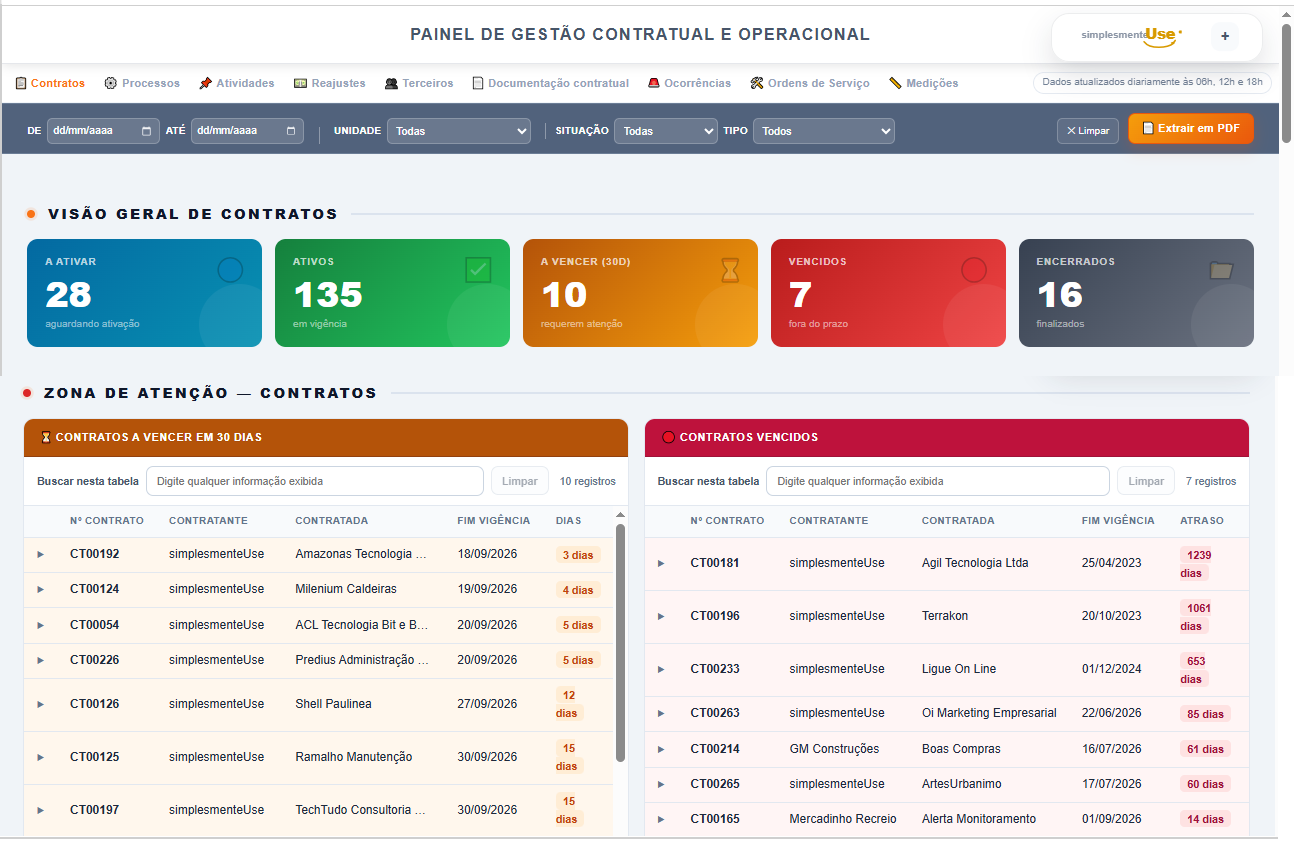Click search field in contratos vencidos table
This screenshot has width=1294, height=848.
938,481
